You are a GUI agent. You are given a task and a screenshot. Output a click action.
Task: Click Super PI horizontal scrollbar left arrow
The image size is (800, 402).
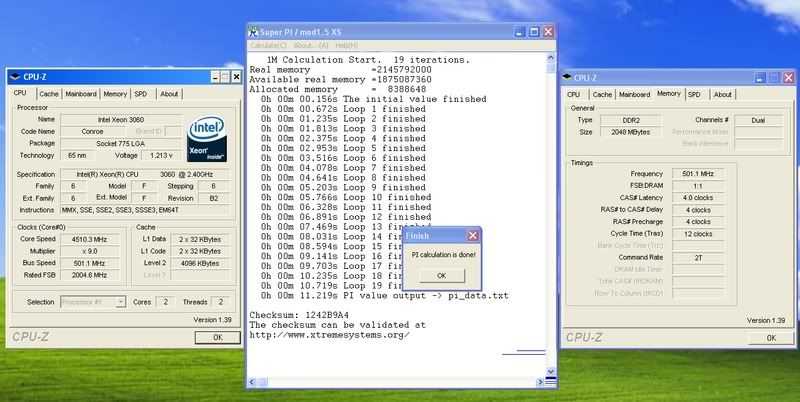click(x=252, y=382)
